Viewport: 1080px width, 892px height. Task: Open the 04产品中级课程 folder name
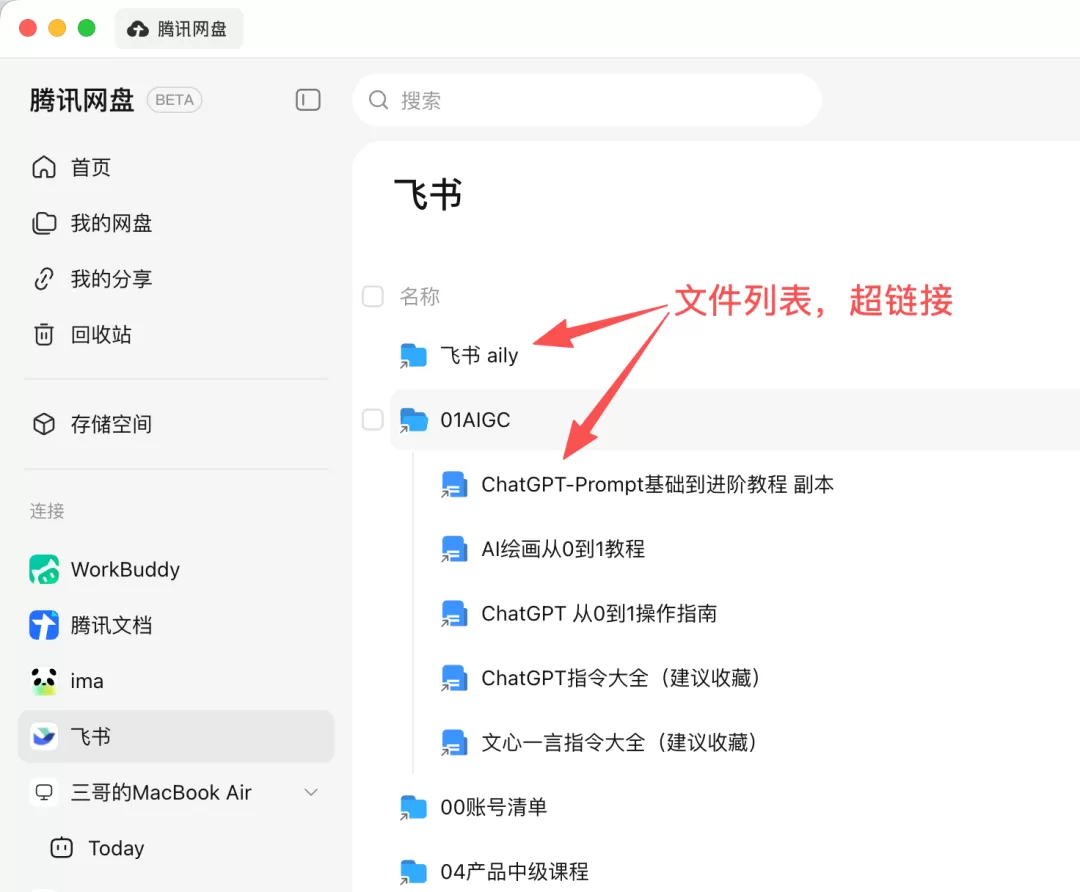coord(515,871)
